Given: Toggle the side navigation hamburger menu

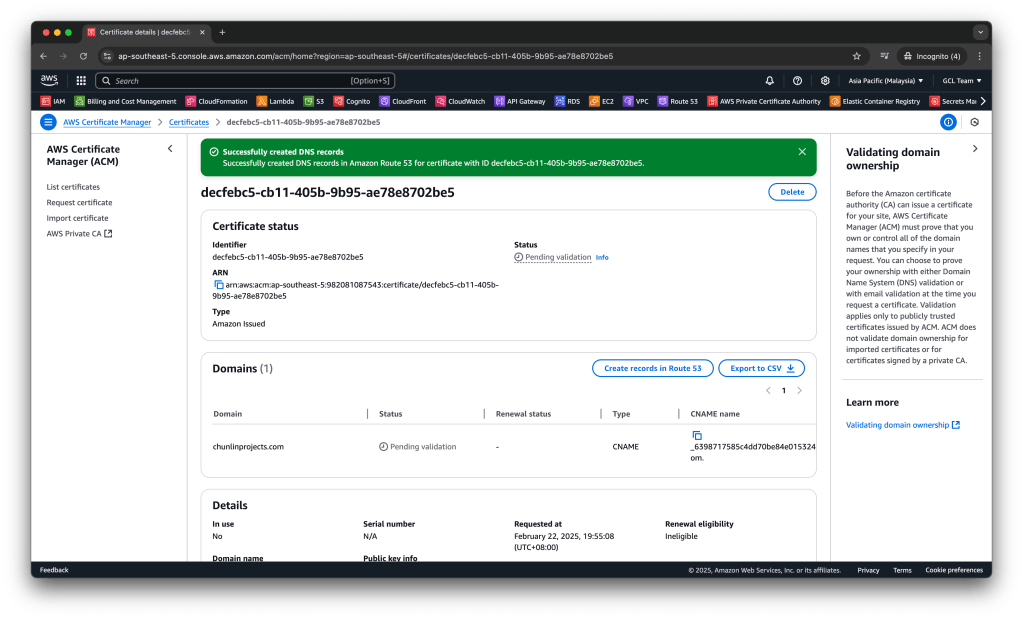Looking at the screenshot, I should (x=48, y=122).
